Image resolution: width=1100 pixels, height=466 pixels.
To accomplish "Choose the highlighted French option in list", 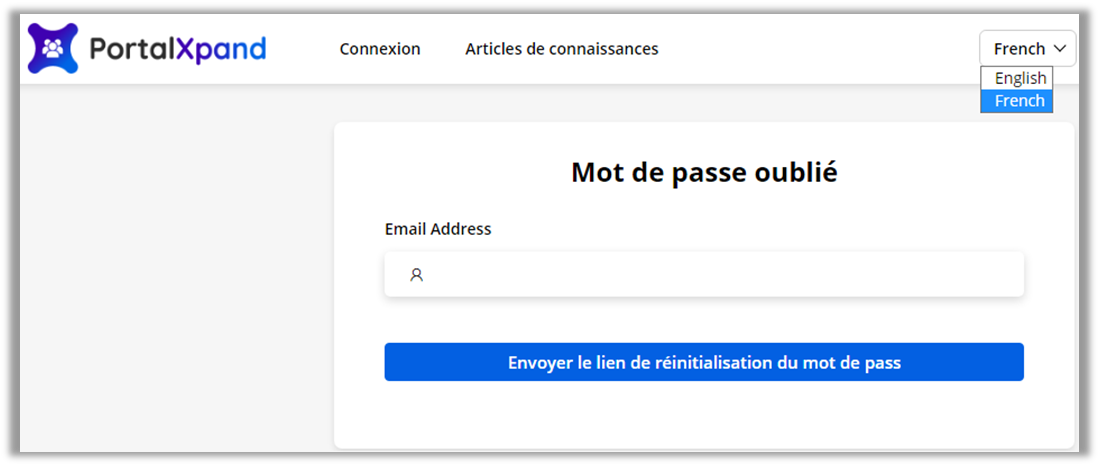I will click(x=1017, y=101).
